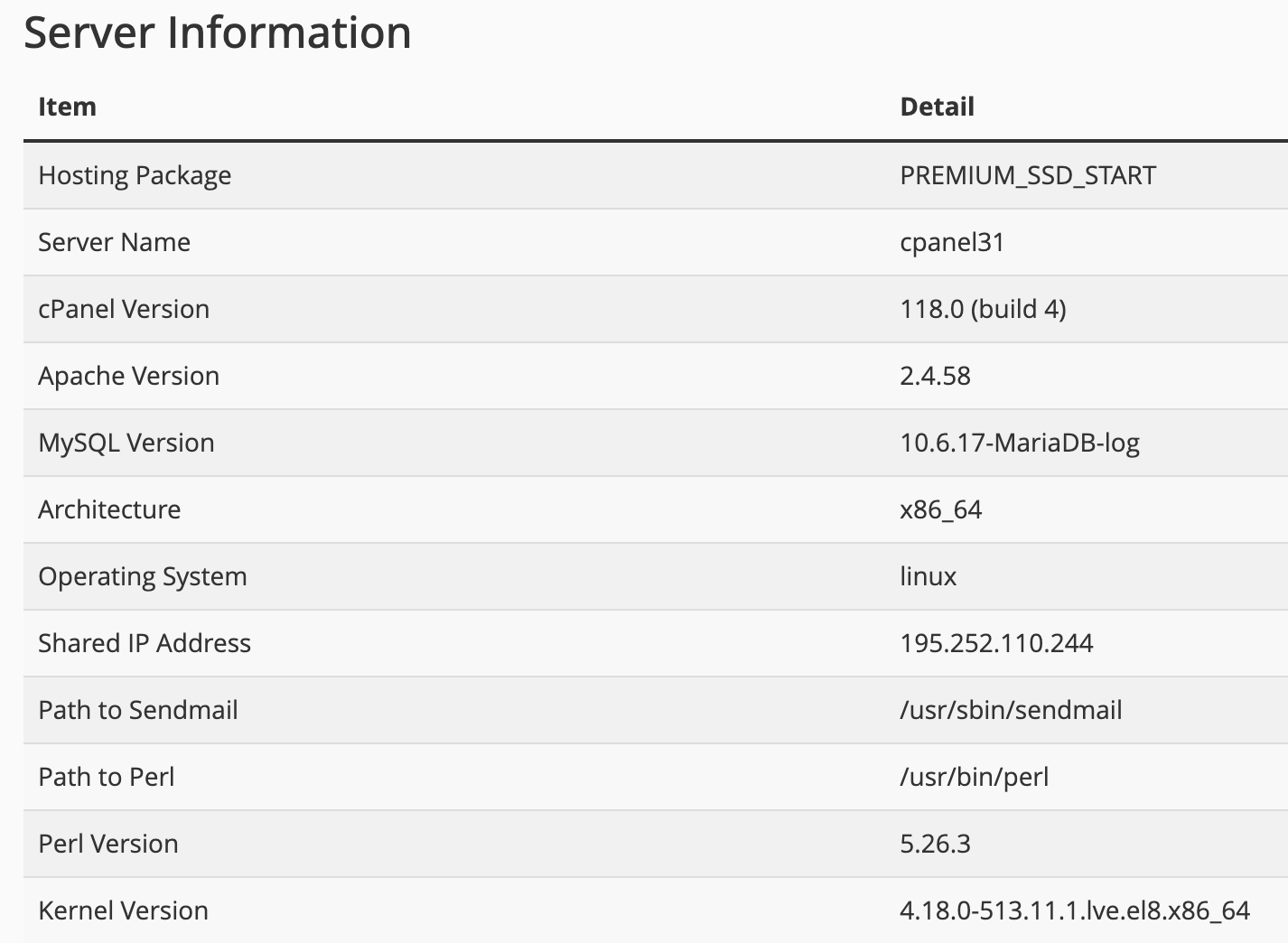Click the /usr/bin/perl path value

tap(974, 777)
